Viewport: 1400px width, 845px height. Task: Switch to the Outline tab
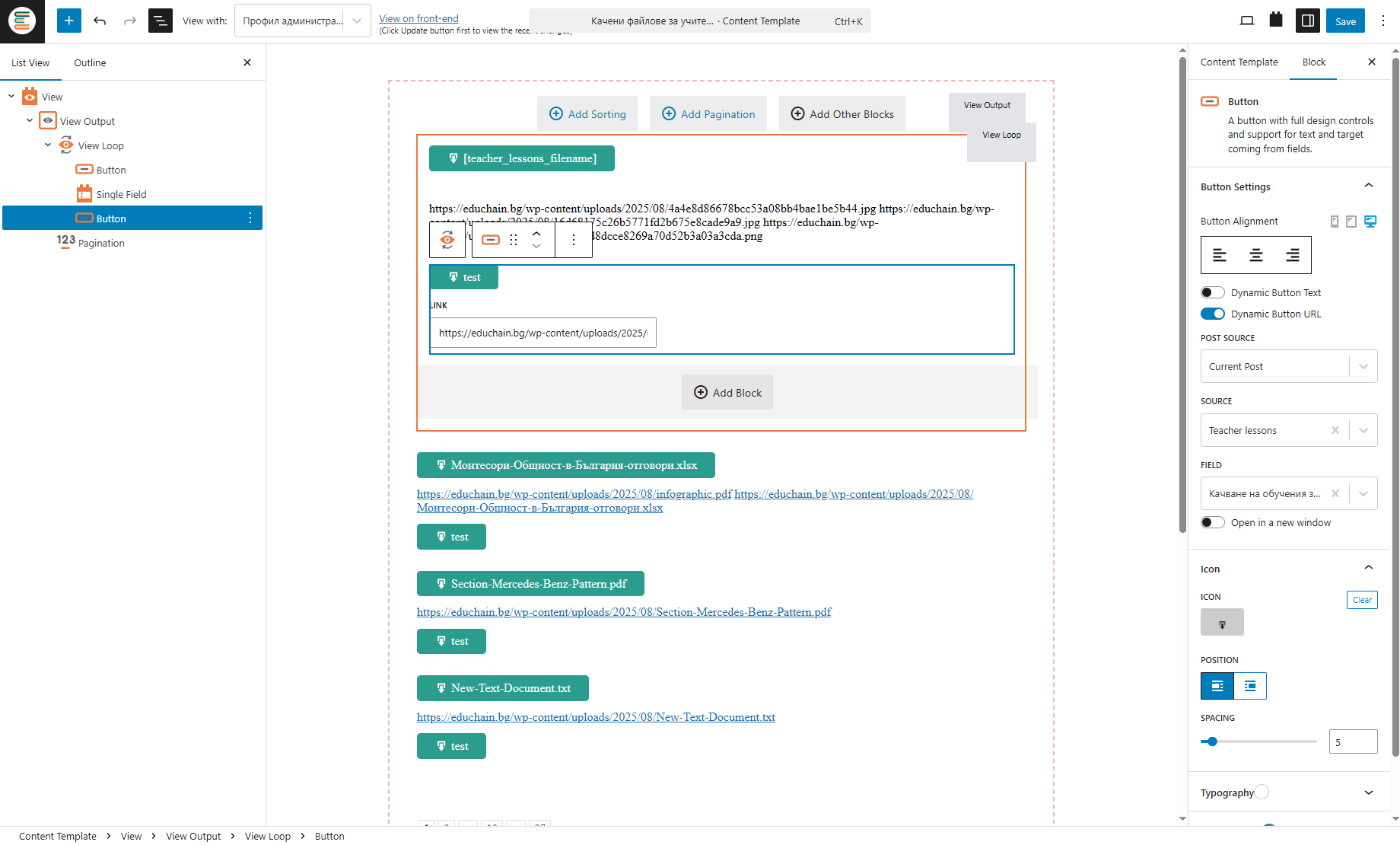90,63
